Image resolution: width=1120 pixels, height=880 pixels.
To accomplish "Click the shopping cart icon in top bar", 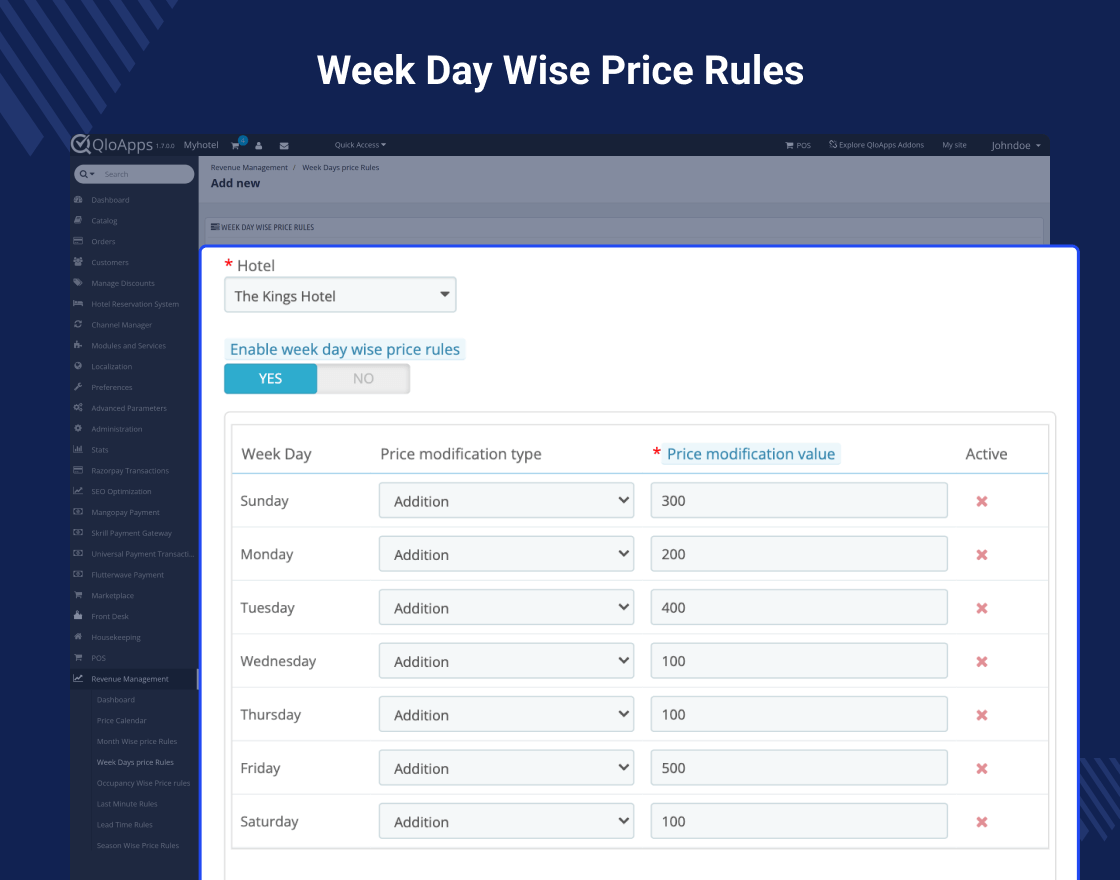I will tap(236, 146).
